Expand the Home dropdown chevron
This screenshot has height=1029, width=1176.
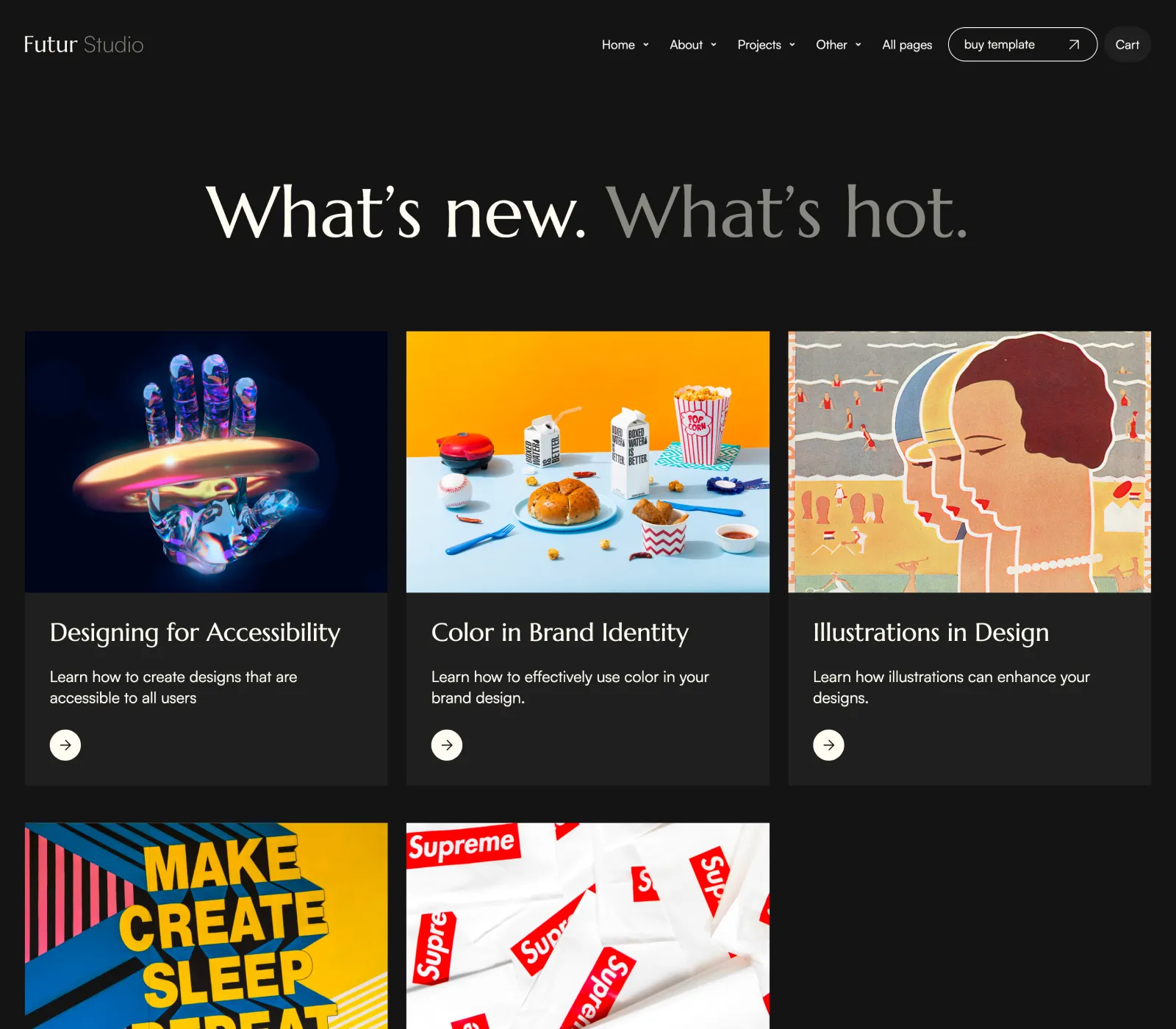[x=646, y=45]
